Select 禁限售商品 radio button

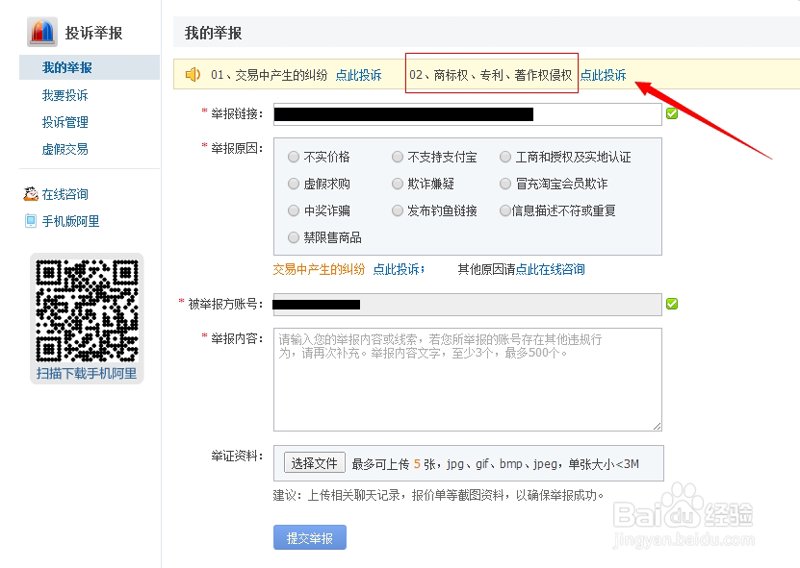[x=293, y=237]
